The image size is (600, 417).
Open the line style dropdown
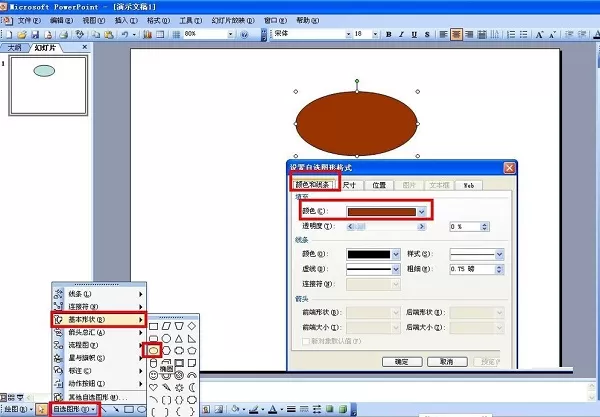(499, 254)
